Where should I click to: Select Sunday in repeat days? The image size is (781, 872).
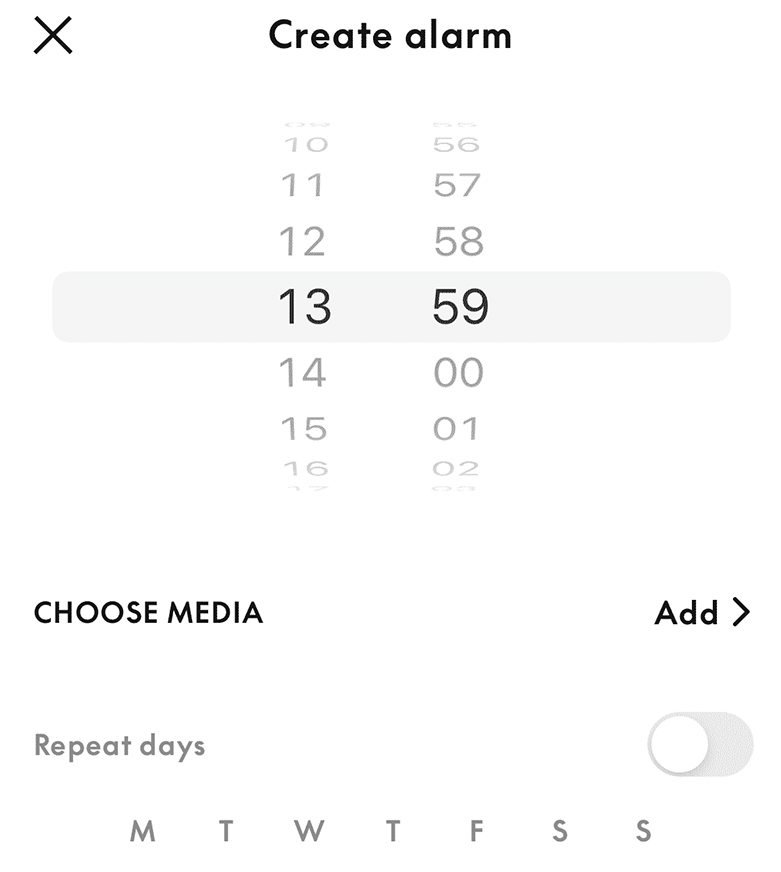coord(644,831)
